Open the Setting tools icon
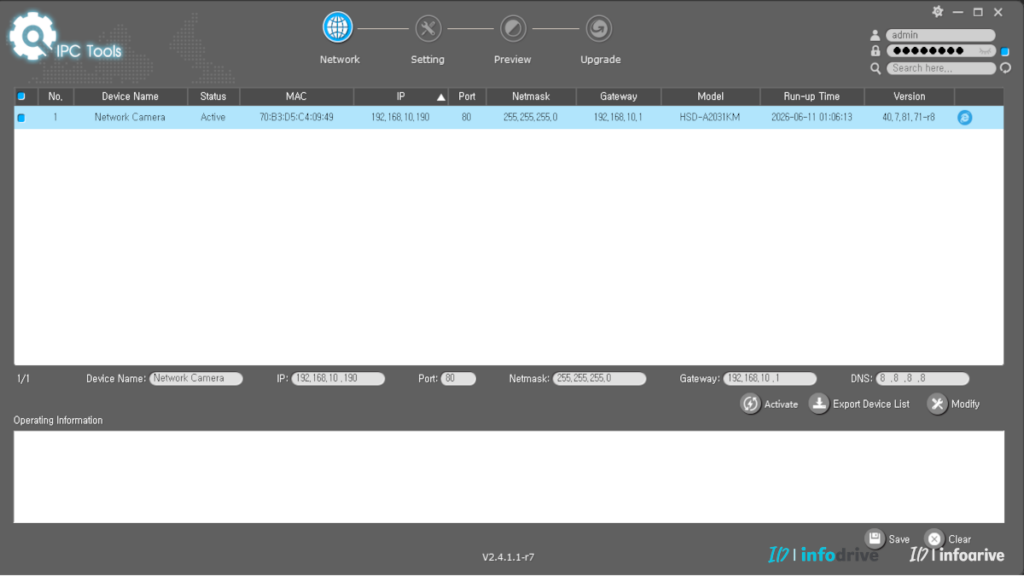Viewport: 1024px width, 576px height. (428, 28)
